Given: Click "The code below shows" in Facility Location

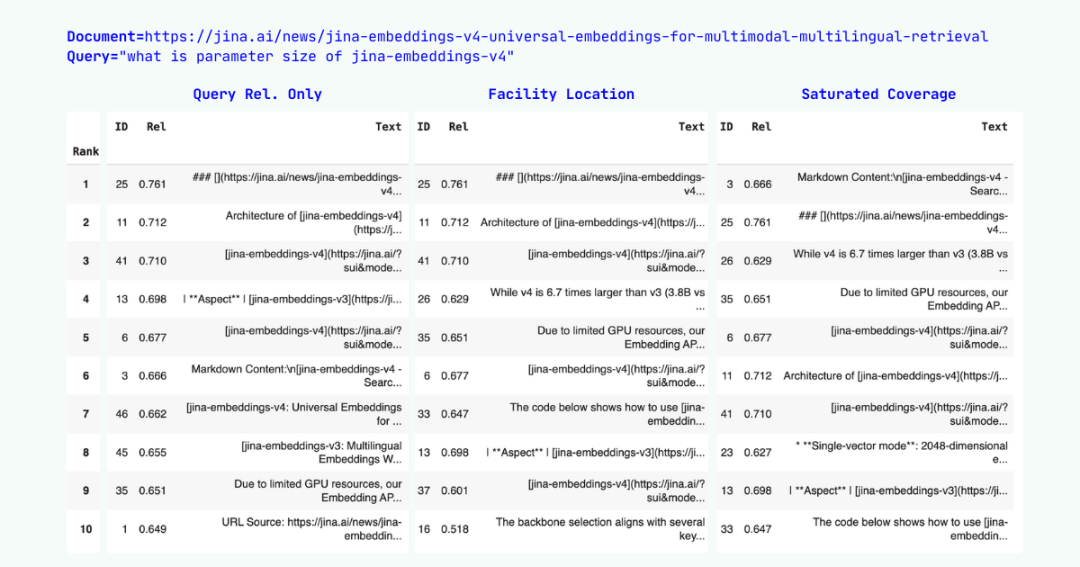Looking at the screenshot, I should point(607,414).
